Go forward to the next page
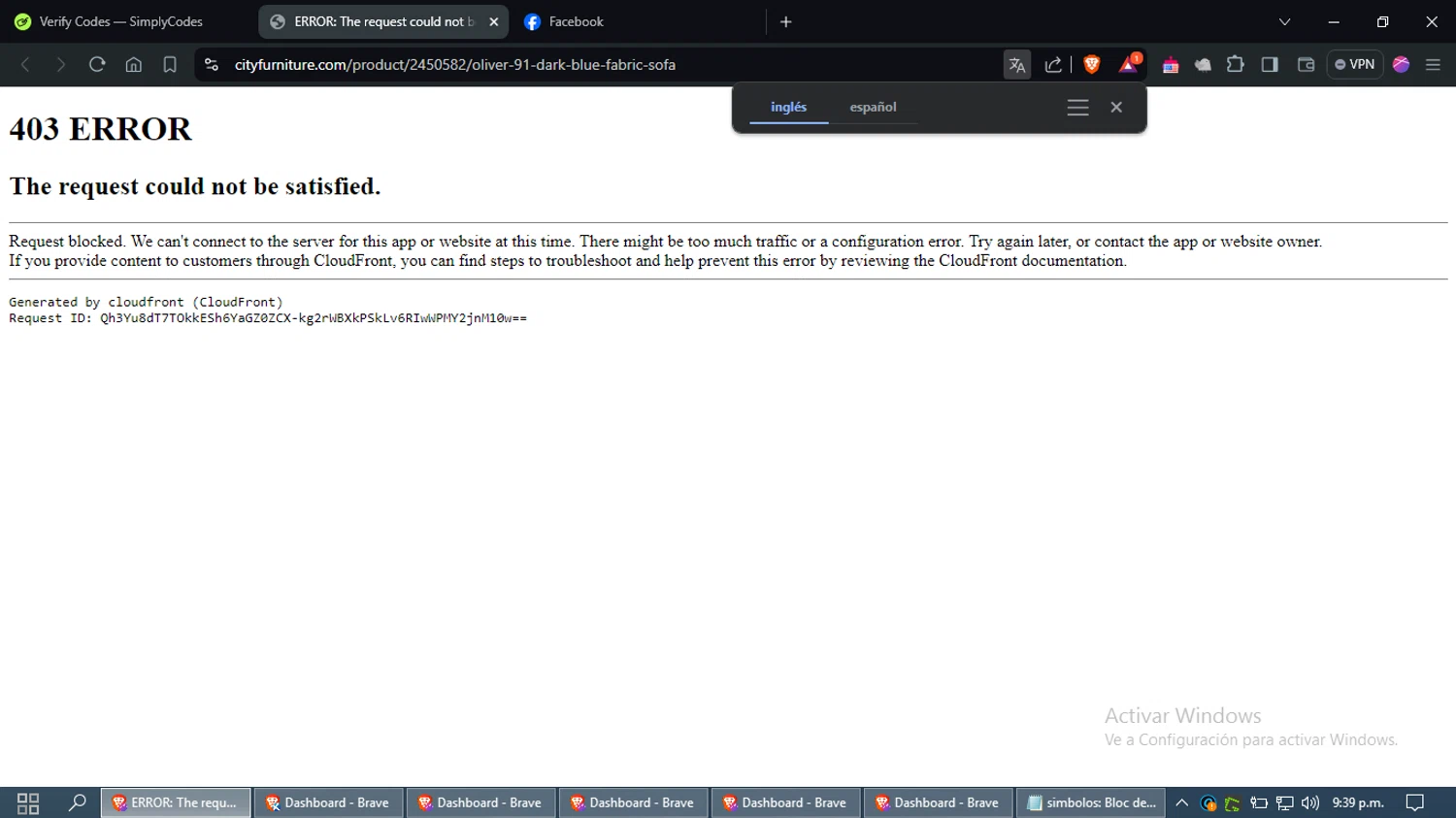 (x=60, y=65)
